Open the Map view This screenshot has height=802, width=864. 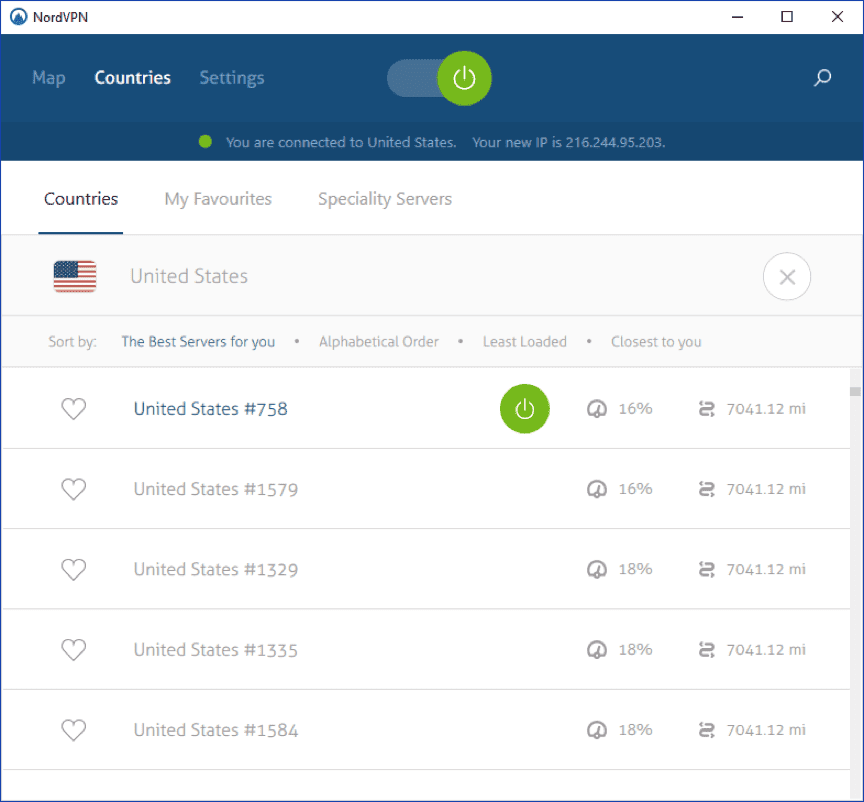click(48, 78)
